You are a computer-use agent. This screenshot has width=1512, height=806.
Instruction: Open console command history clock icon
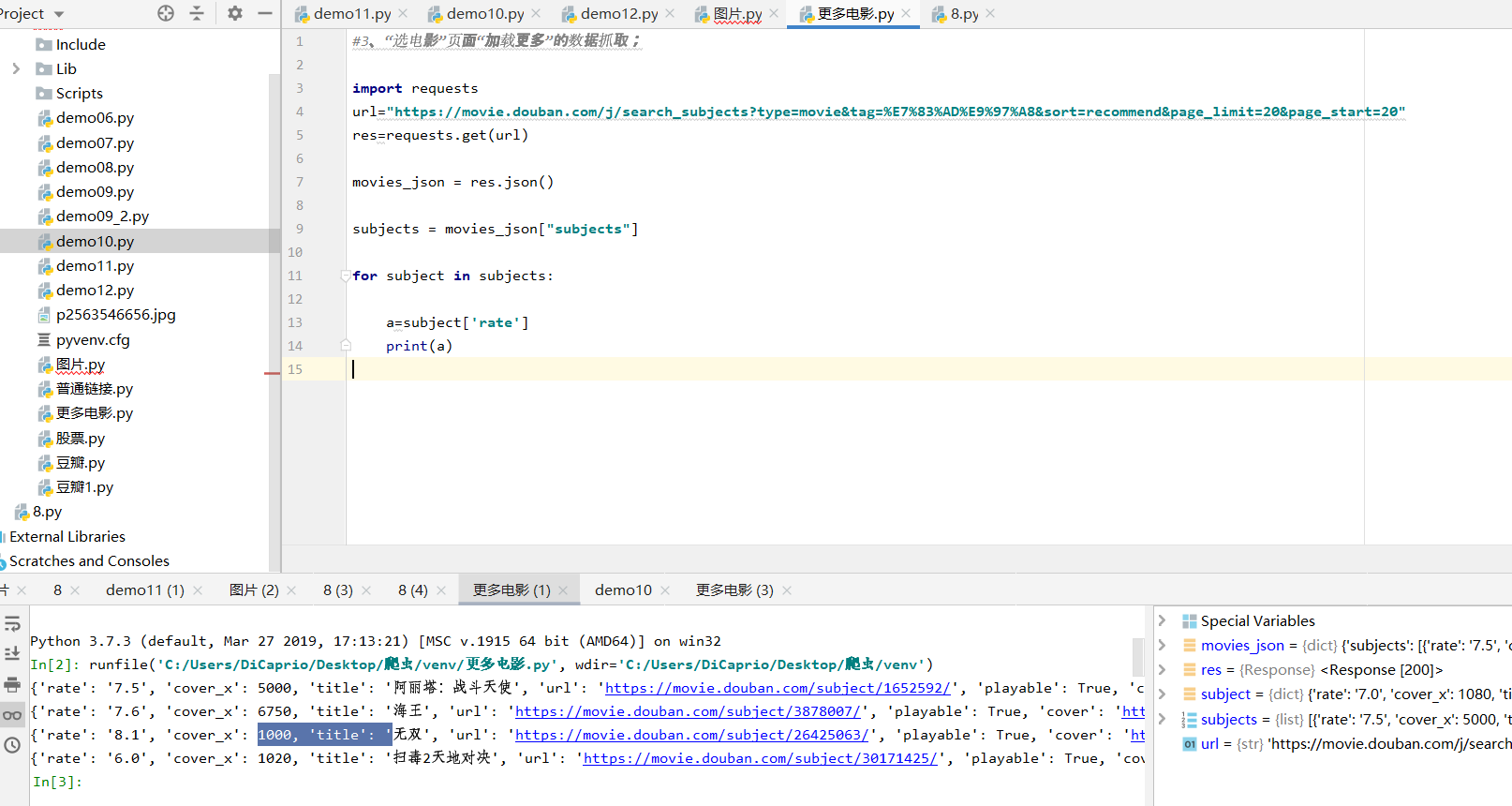click(x=12, y=745)
